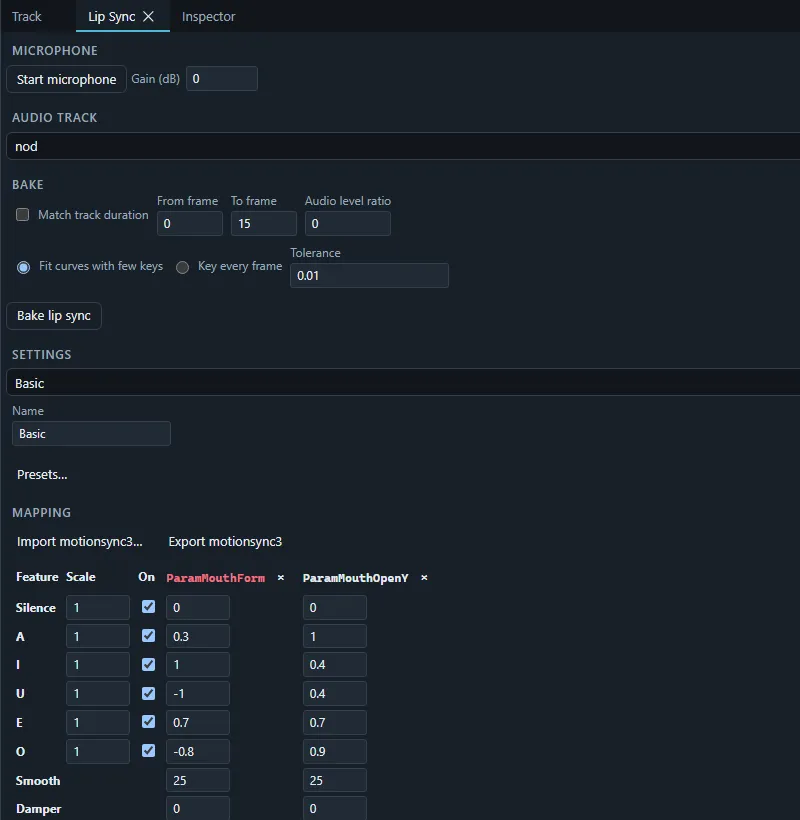The height and width of the screenshot is (820, 800).
Task: Toggle the E feature On checkbox
Action: click(148, 722)
